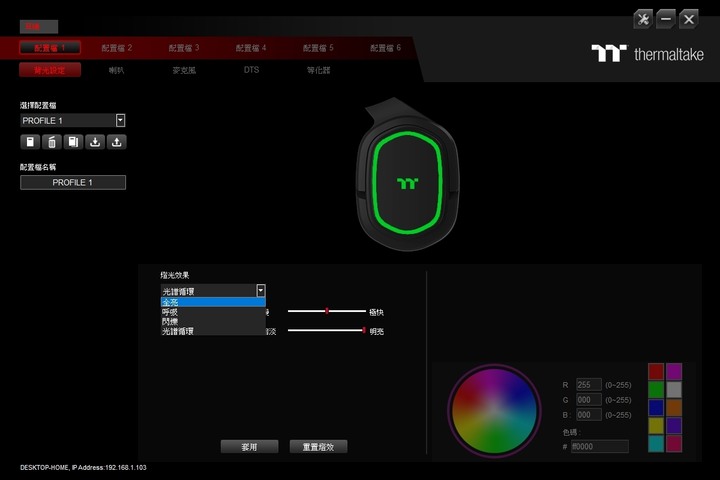
Task: Open the 背光設定 lighting settings tab
Action: (50, 70)
